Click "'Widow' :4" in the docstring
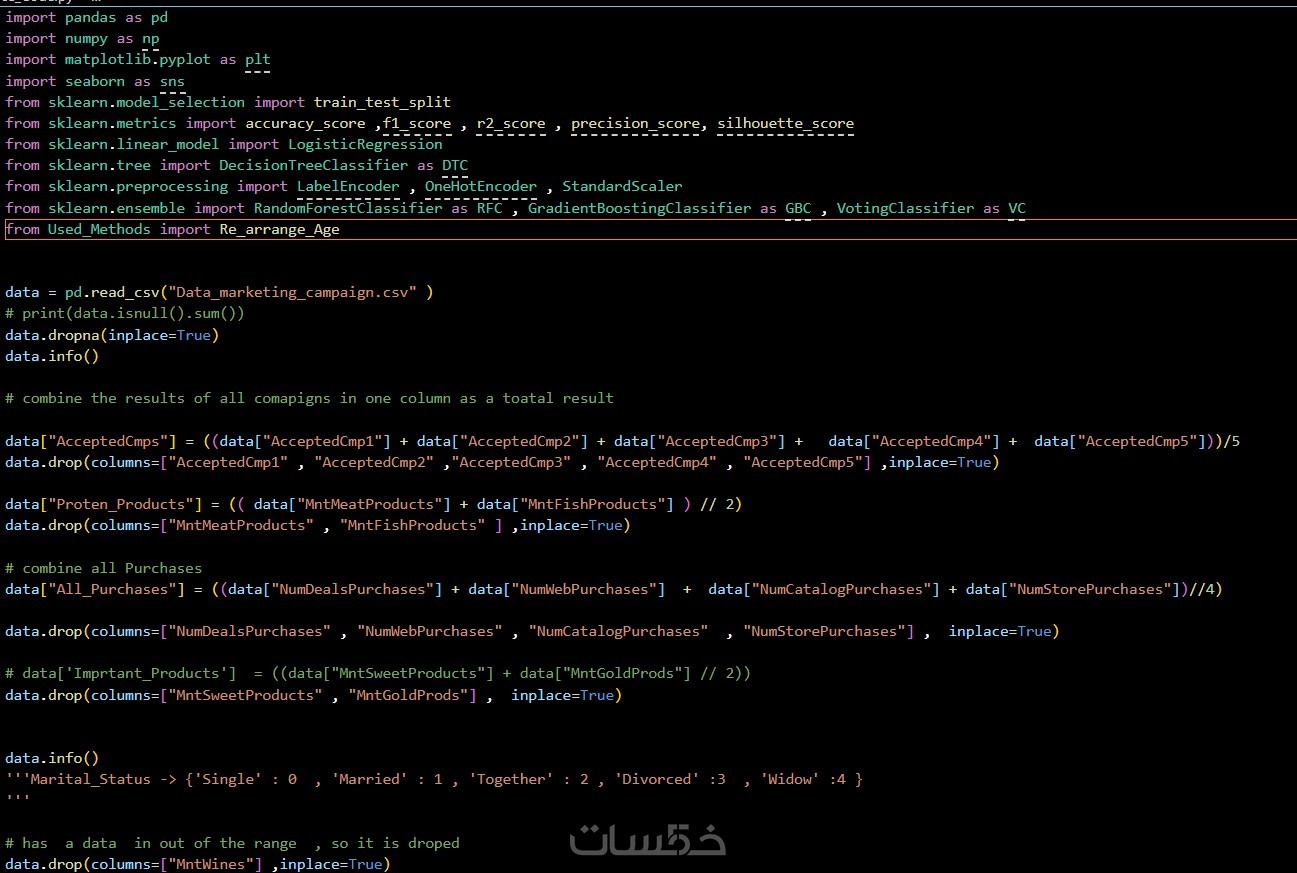The width and height of the screenshot is (1297, 873). pos(802,779)
